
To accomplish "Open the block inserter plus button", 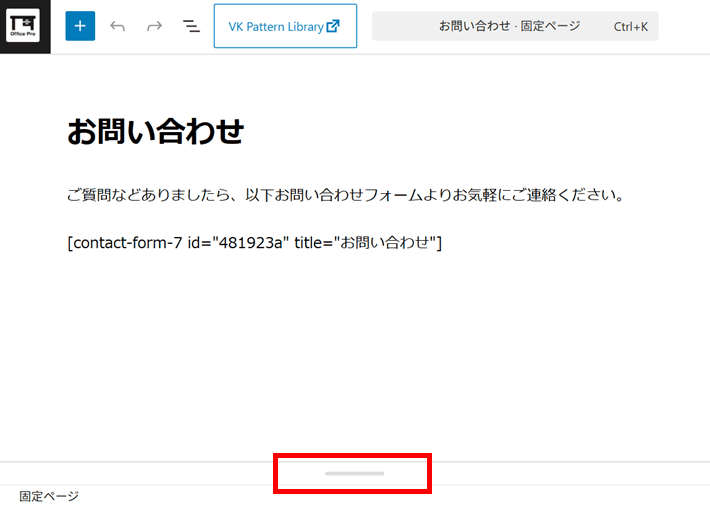I will (80, 26).
